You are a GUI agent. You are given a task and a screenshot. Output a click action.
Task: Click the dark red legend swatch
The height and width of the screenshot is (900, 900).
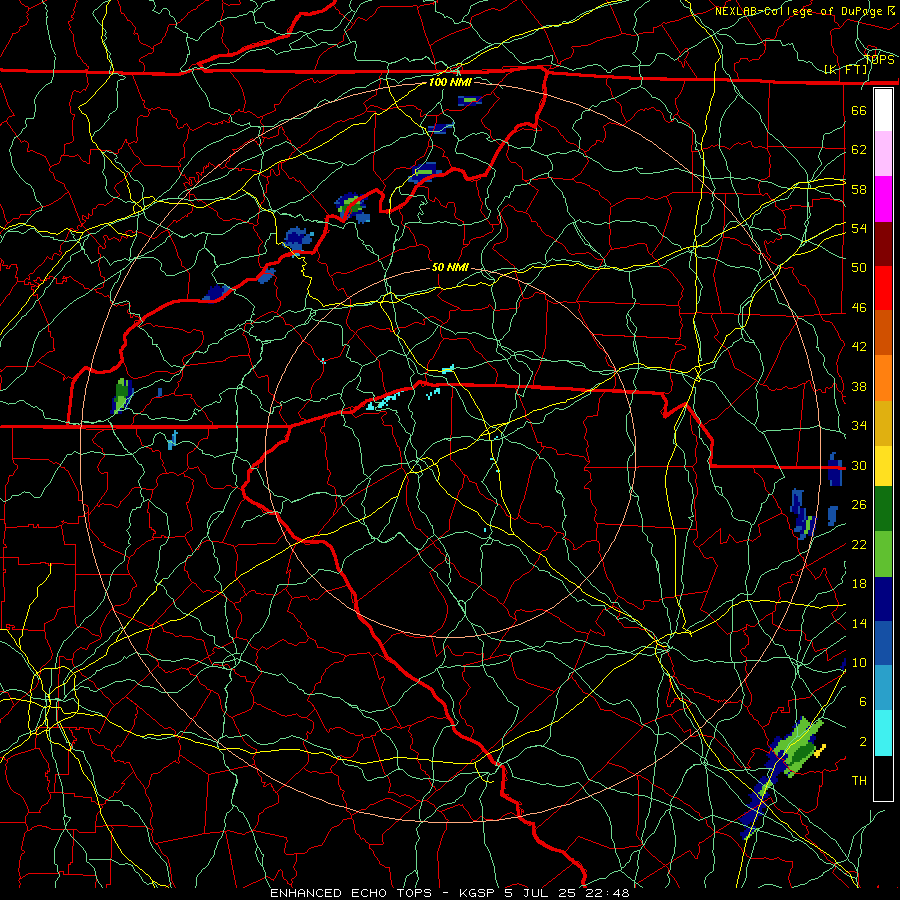coord(883,243)
